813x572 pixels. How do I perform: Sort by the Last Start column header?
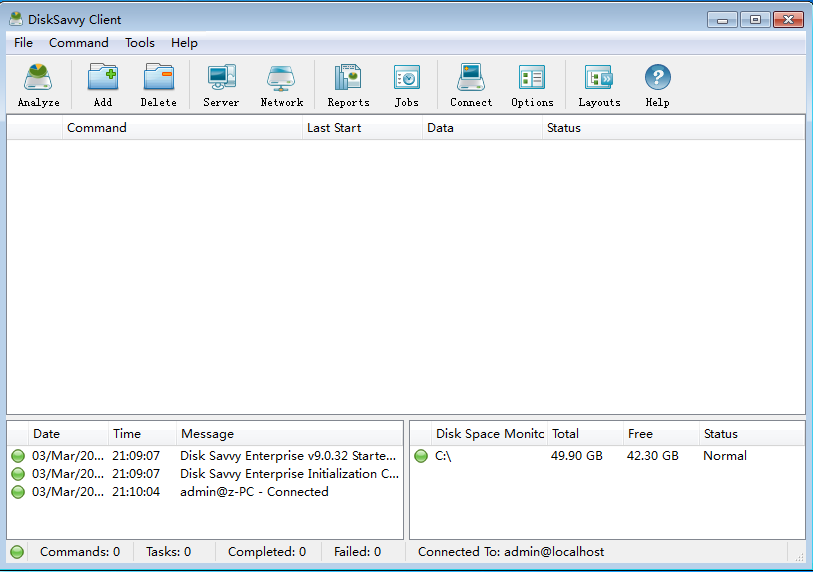(362, 128)
